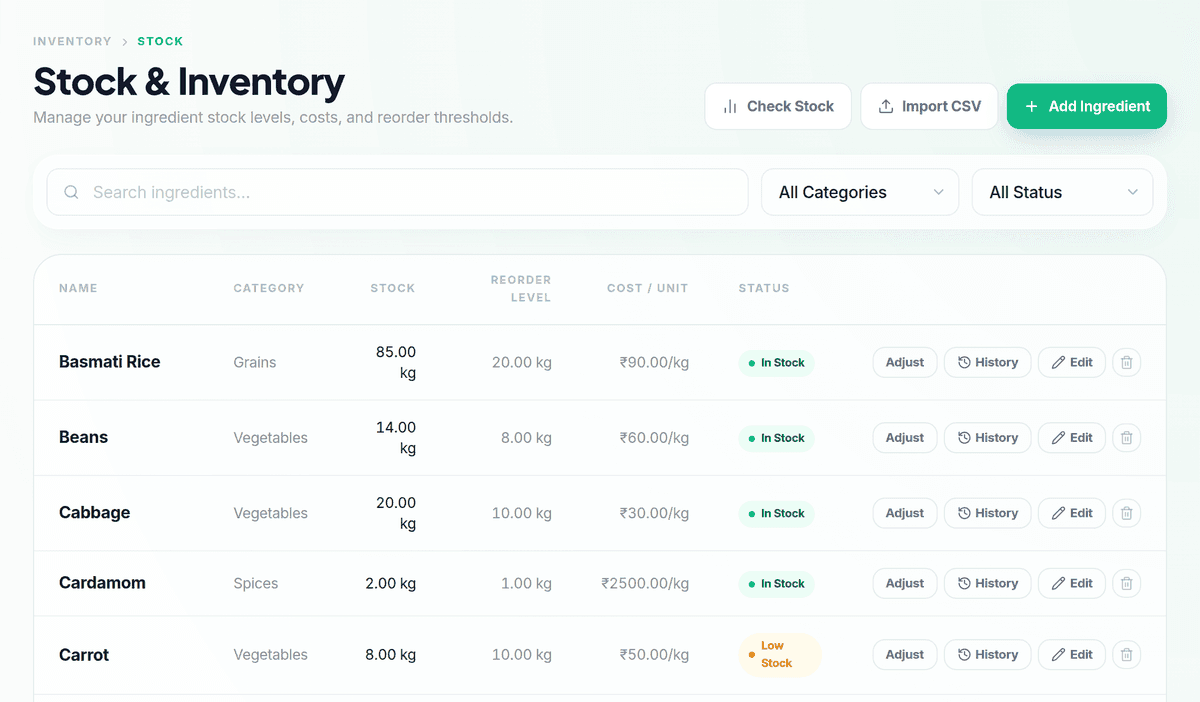Click the Cabbage name cell
The image size is (1200, 702).
click(95, 513)
